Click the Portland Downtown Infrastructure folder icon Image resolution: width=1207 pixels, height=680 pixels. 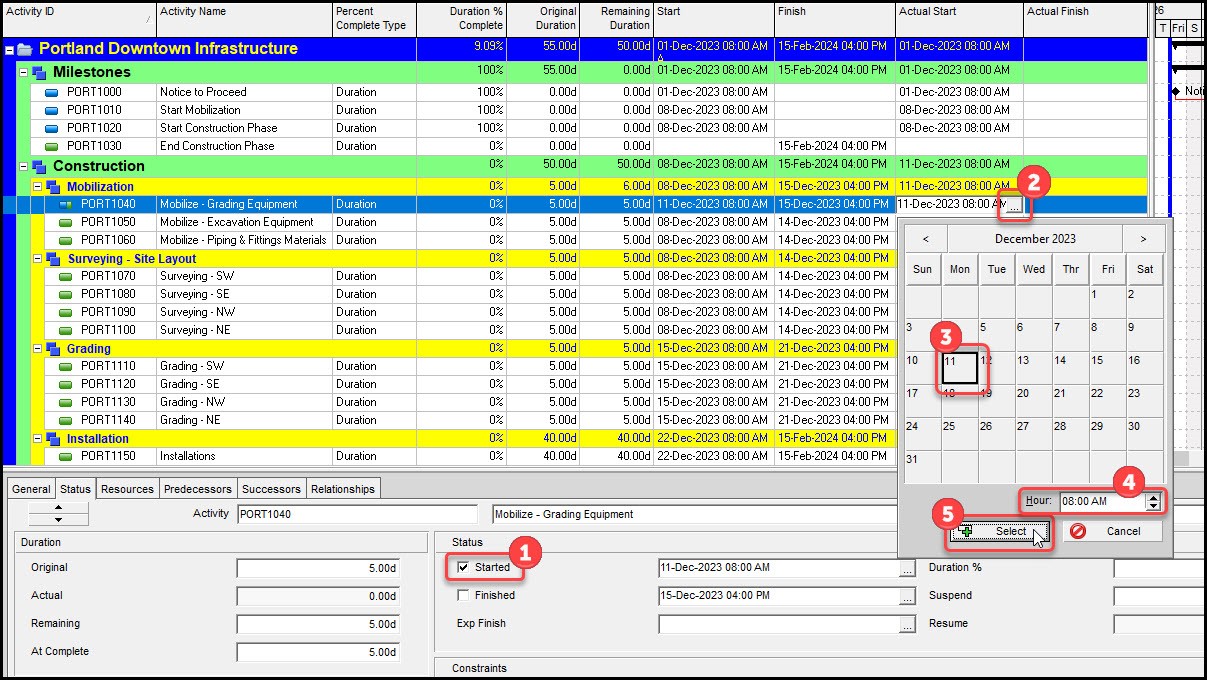click(25, 49)
